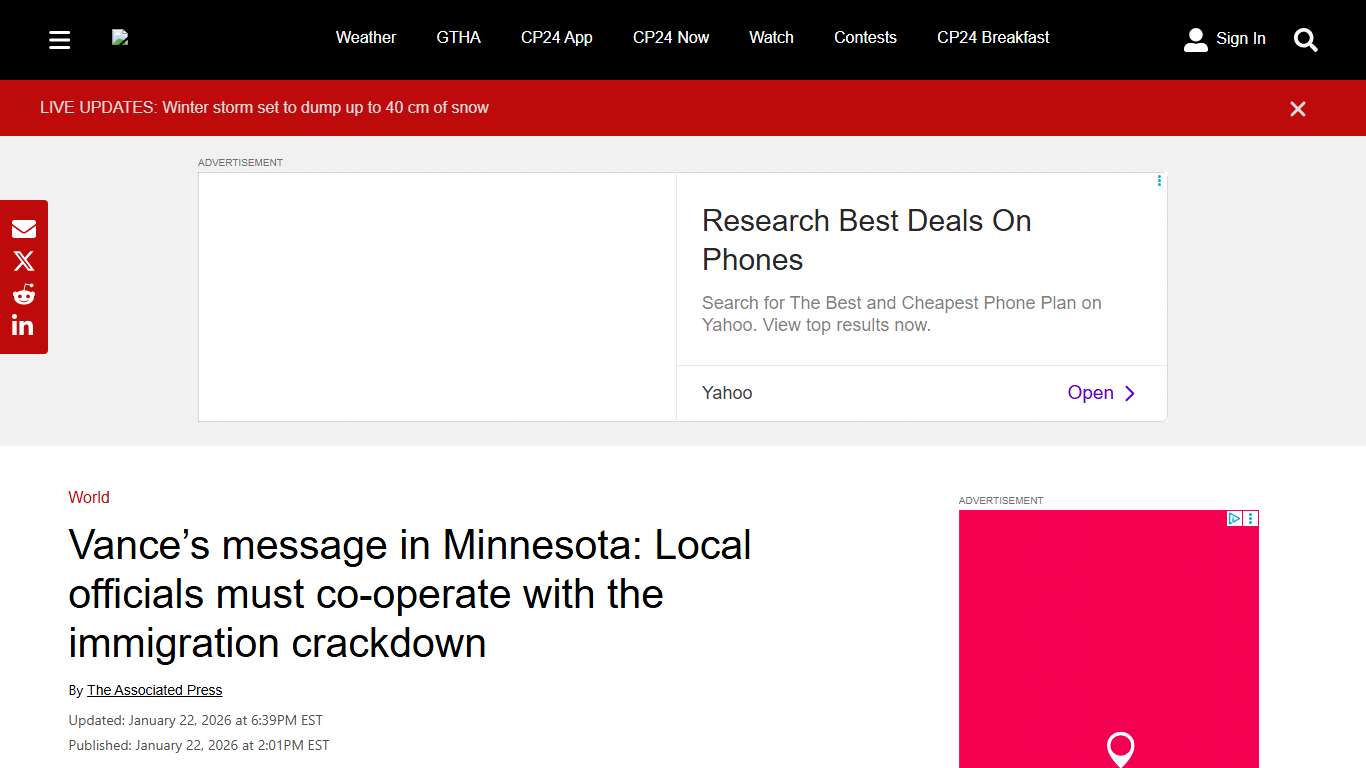Click the Sign In user icon
Image resolution: width=1366 pixels, height=768 pixels.
[1196, 40]
